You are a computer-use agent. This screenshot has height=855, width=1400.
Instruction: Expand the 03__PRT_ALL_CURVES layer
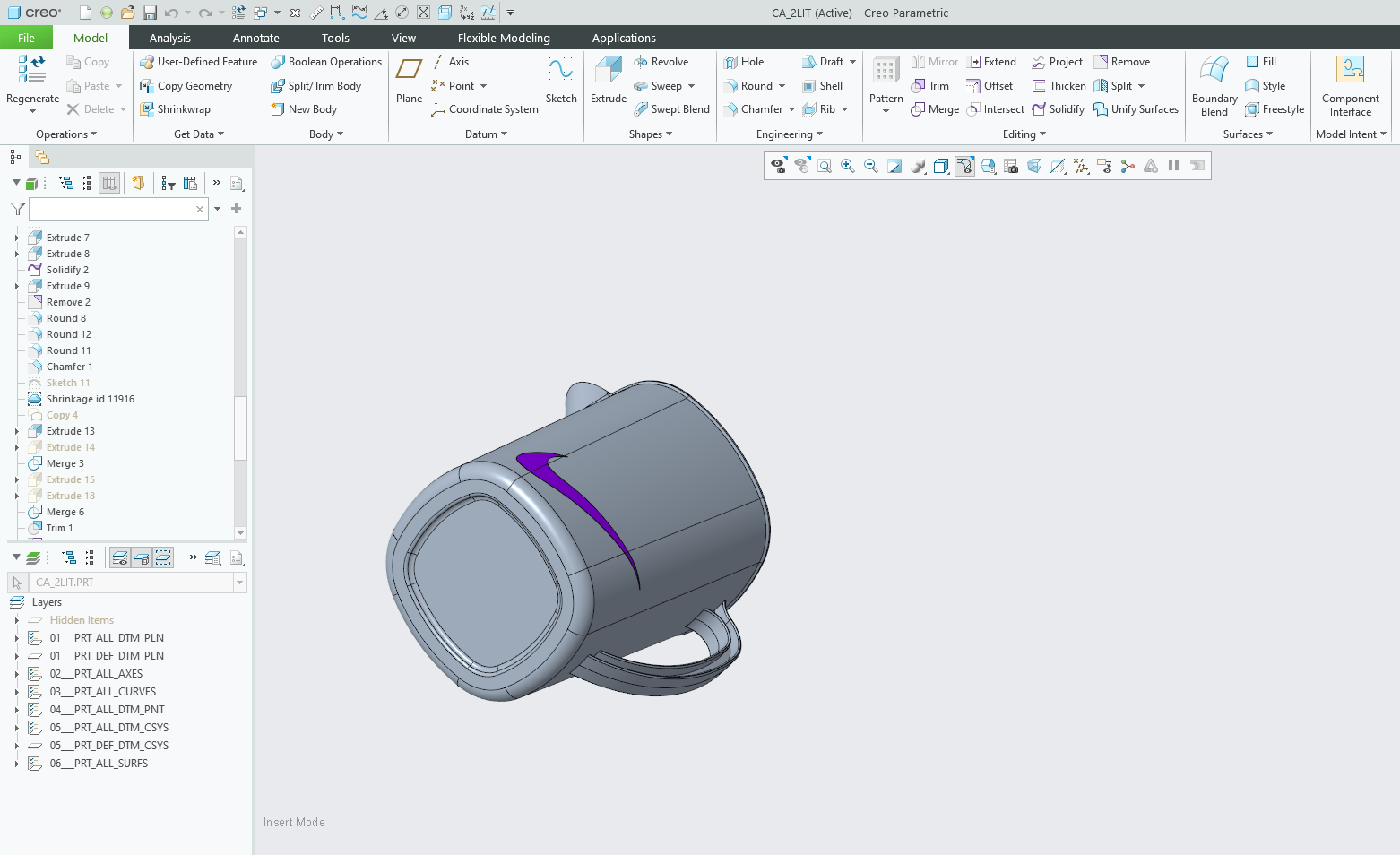pos(17,692)
